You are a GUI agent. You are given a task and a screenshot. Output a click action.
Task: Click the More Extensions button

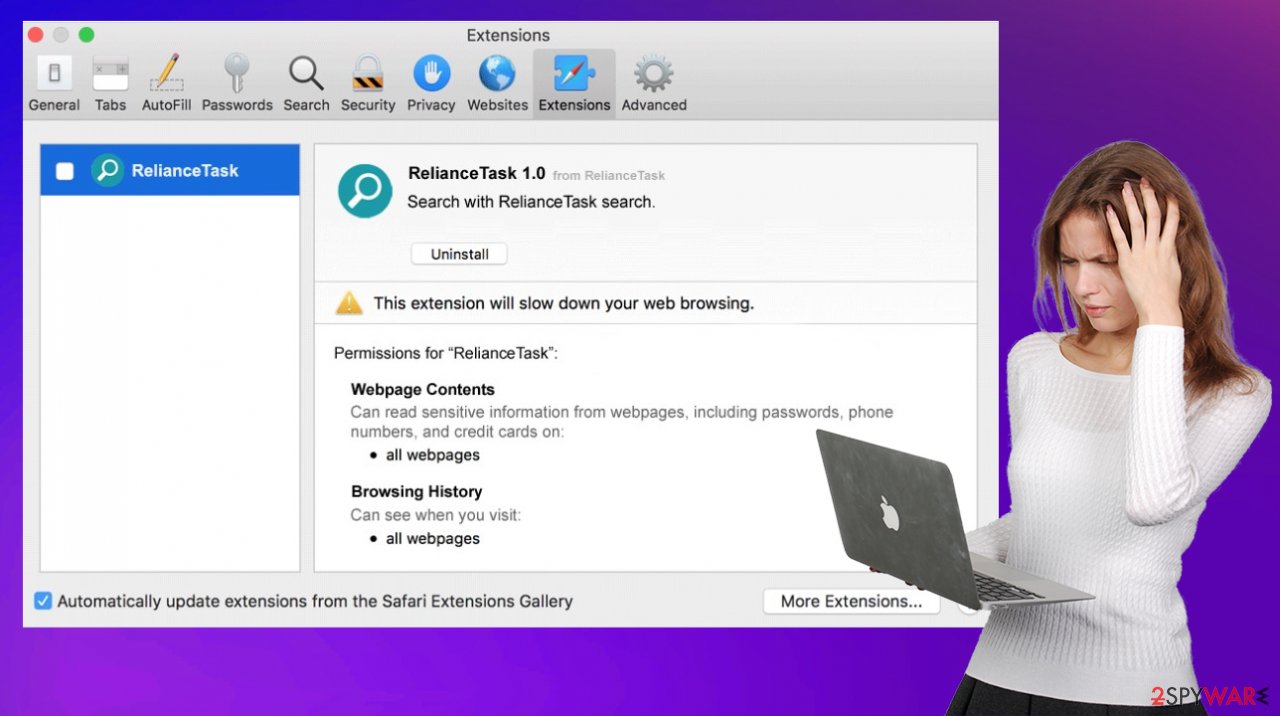(x=851, y=601)
